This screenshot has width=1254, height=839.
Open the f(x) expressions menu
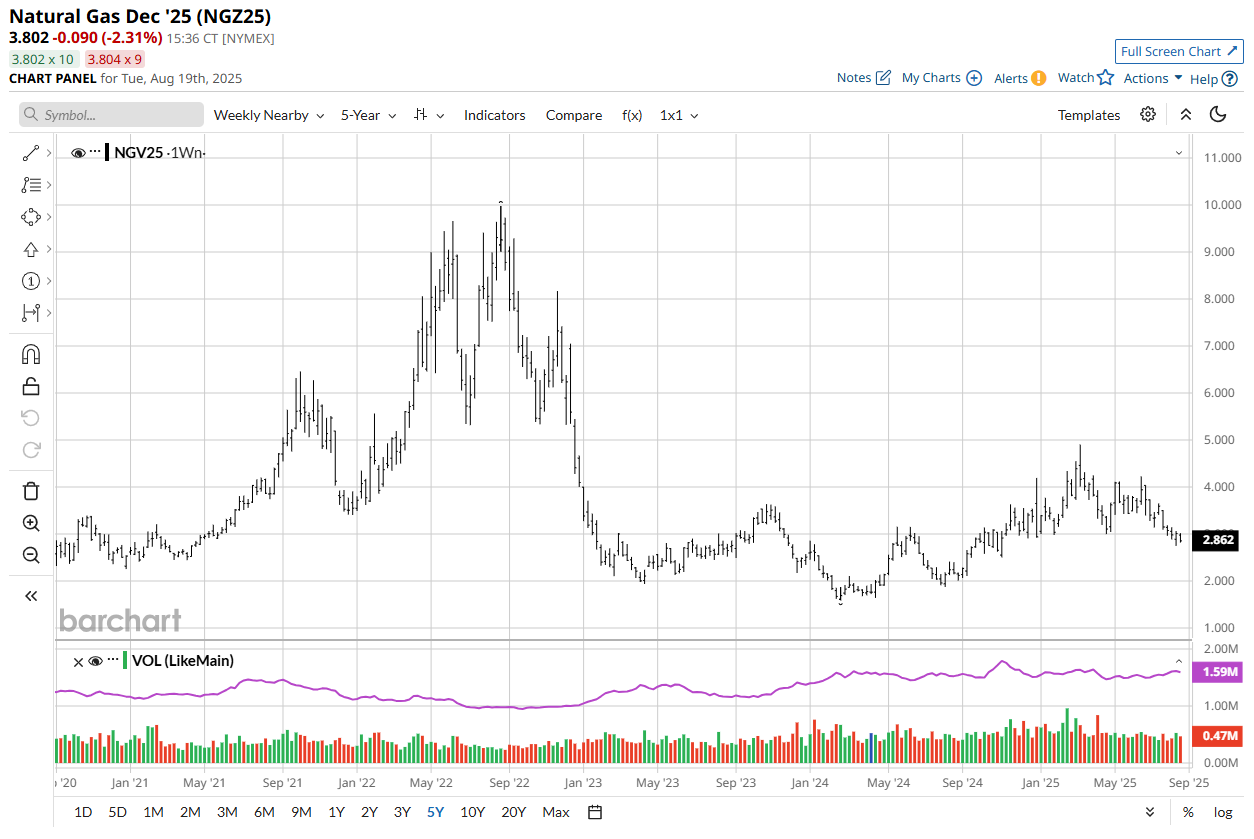[632, 115]
